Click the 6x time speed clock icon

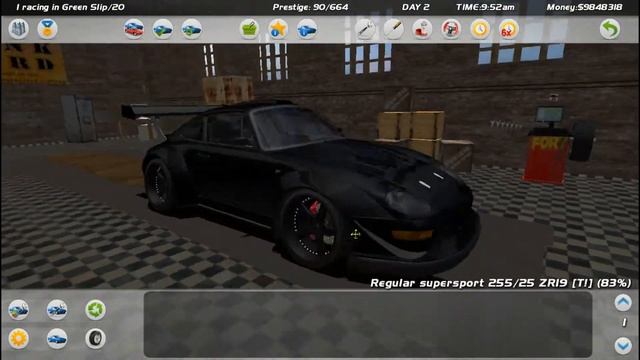click(x=509, y=29)
